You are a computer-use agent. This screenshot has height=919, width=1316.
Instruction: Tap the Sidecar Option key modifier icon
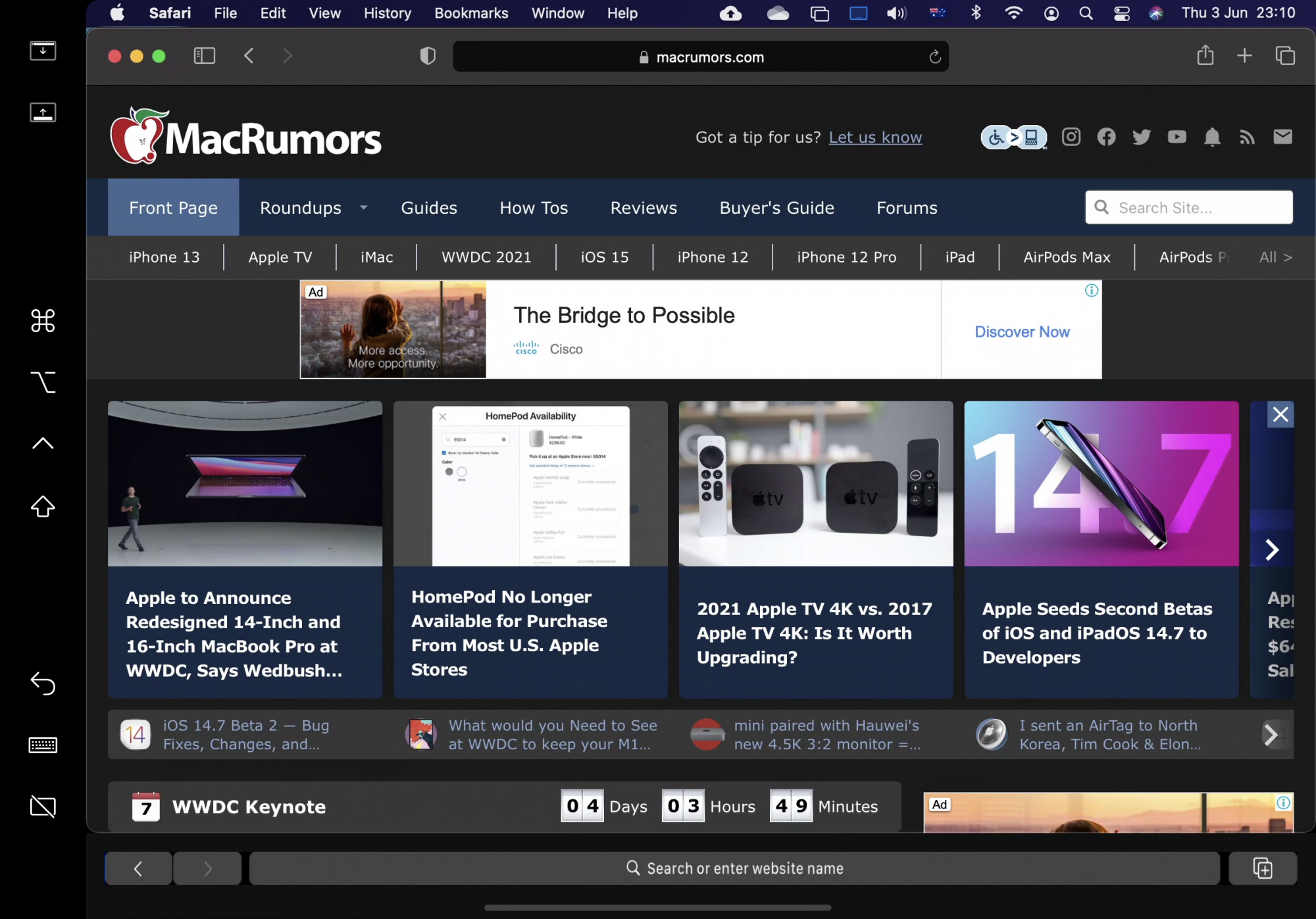click(43, 382)
